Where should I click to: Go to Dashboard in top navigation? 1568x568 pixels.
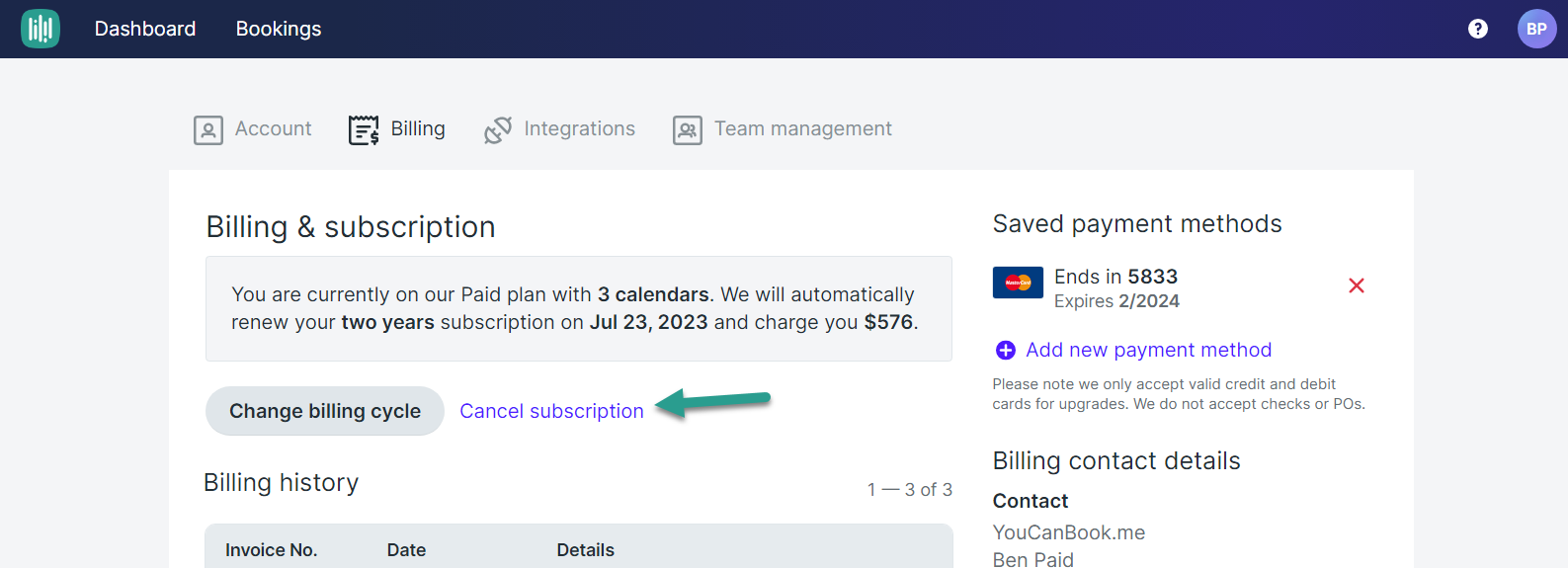[145, 29]
